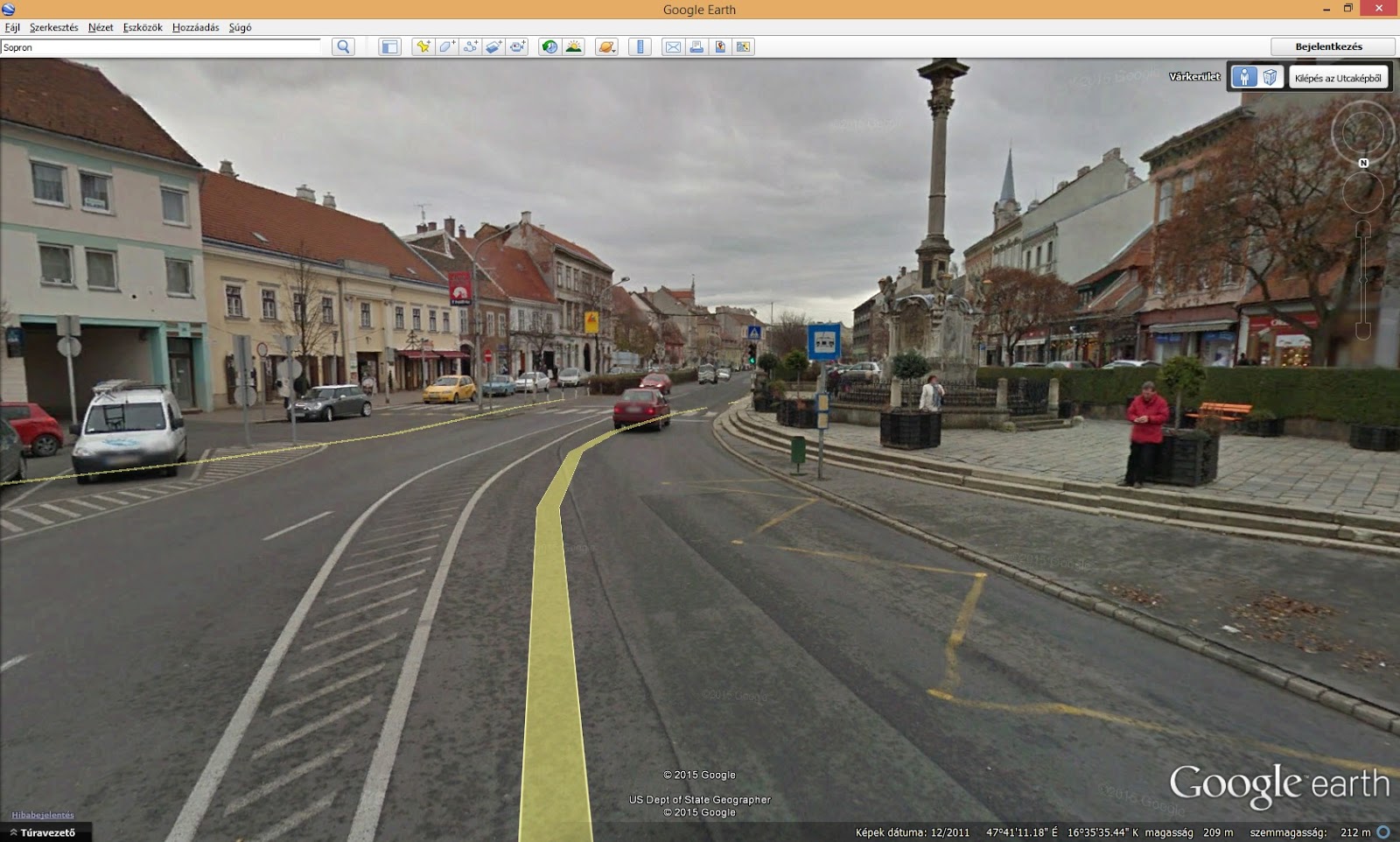Open the planet selector dropdown
Screen dimensions: 1400x842
(606, 47)
